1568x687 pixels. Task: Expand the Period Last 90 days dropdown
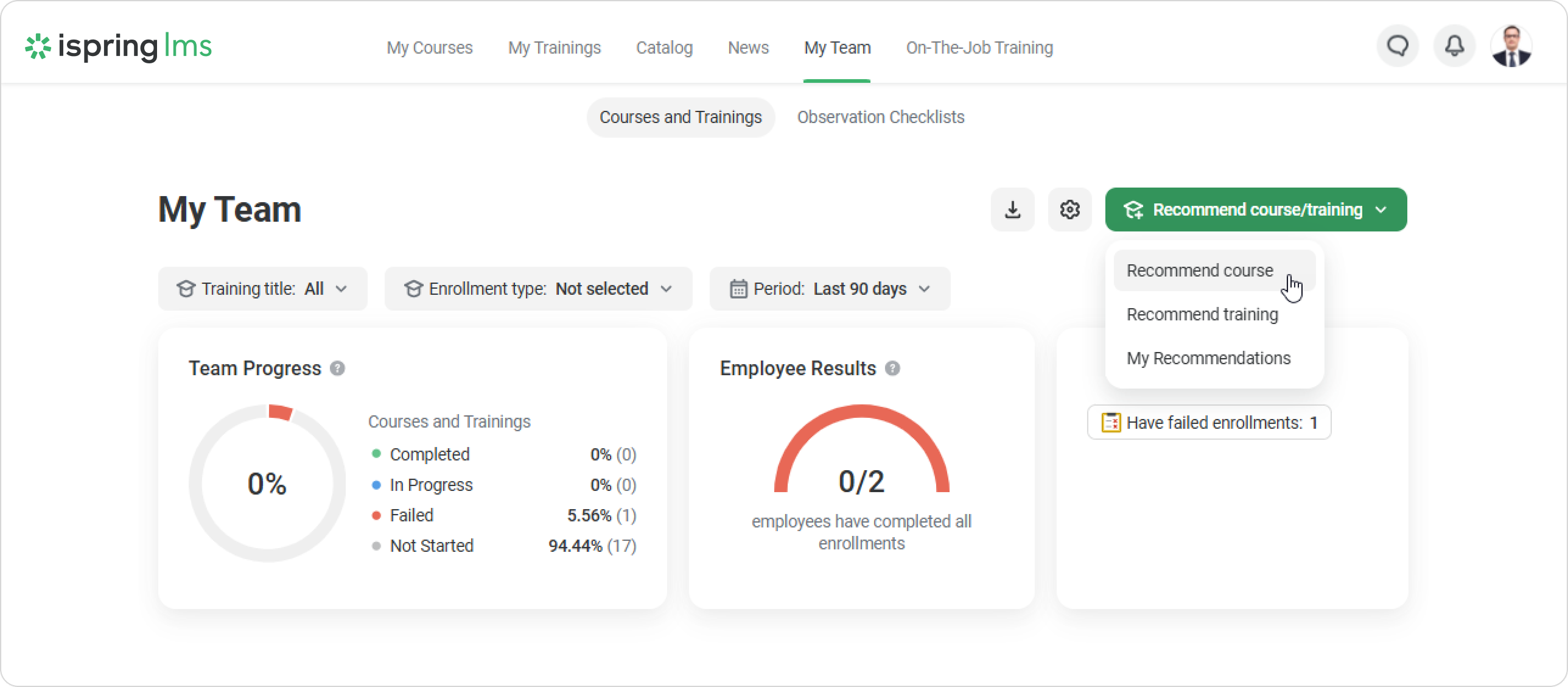pos(830,289)
